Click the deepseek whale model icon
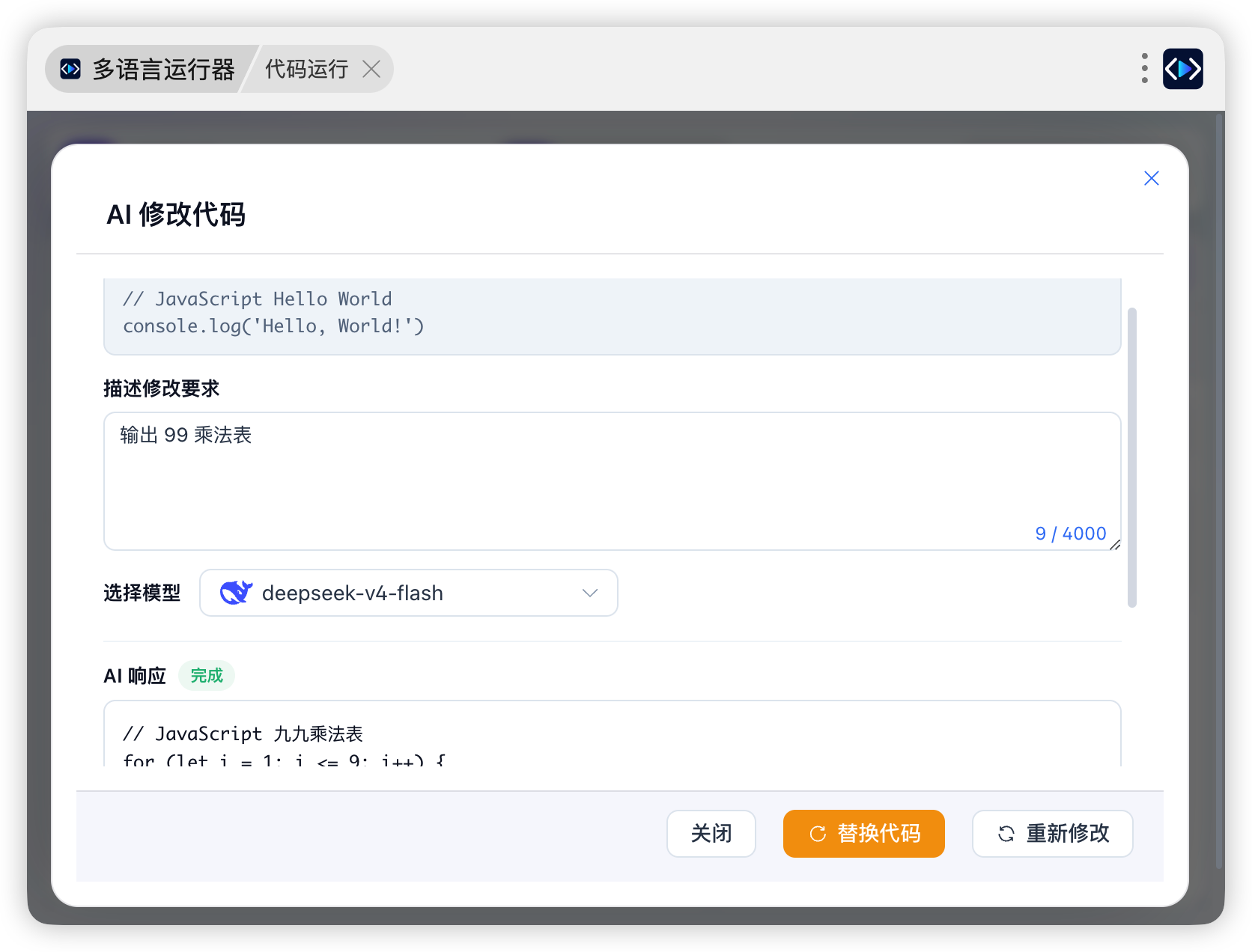The image size is (1252, 952). click(236, 593)
